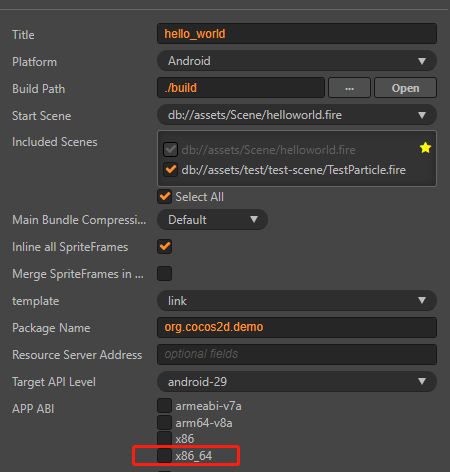Screen dimensions: 450x472
Task: Open Main Bundle Compression dropdown
Action: coord(212,220)
